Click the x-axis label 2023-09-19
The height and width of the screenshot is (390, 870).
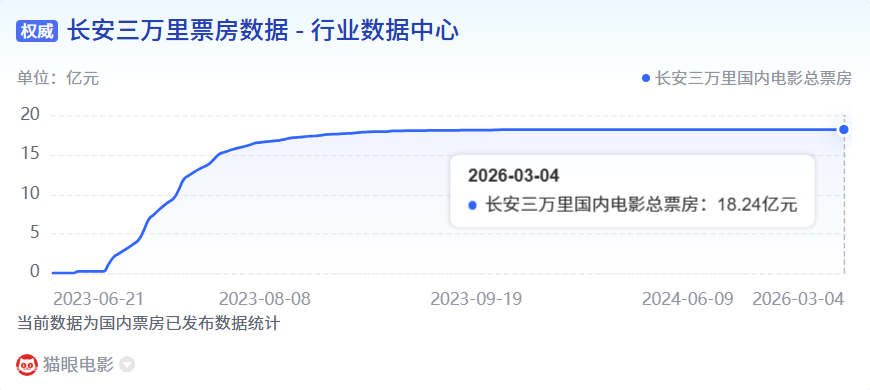pos(476,299)
